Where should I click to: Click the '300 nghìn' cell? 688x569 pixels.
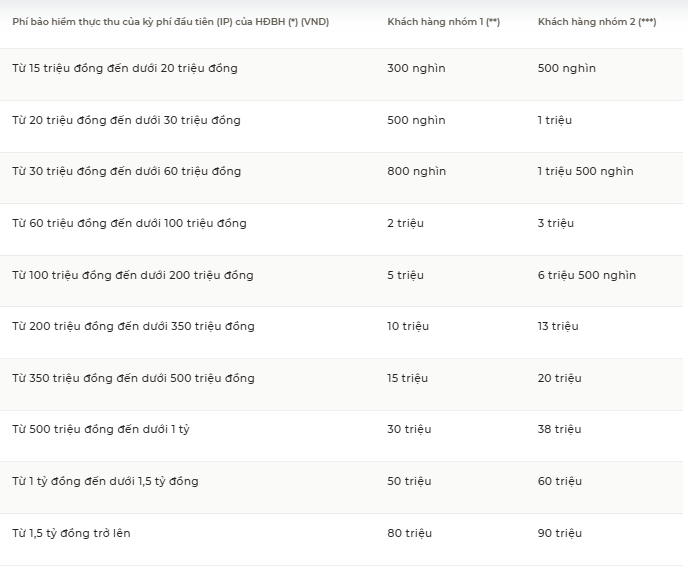tap(416, 68)
